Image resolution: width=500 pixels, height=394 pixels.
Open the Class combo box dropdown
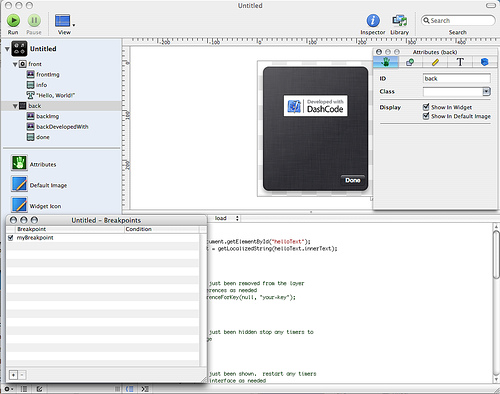pos(486,91)
